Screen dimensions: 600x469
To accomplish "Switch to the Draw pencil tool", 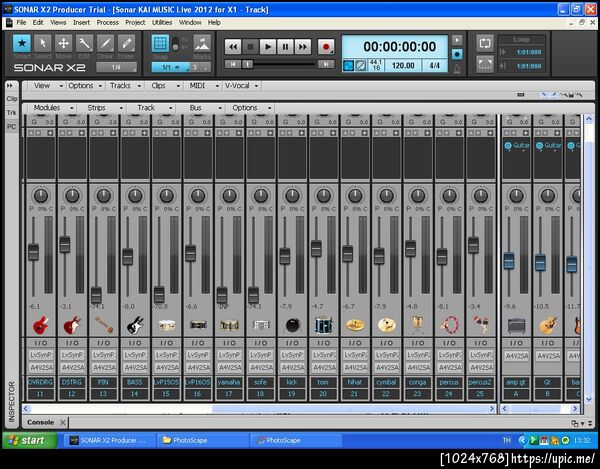I will click(105, 43).
